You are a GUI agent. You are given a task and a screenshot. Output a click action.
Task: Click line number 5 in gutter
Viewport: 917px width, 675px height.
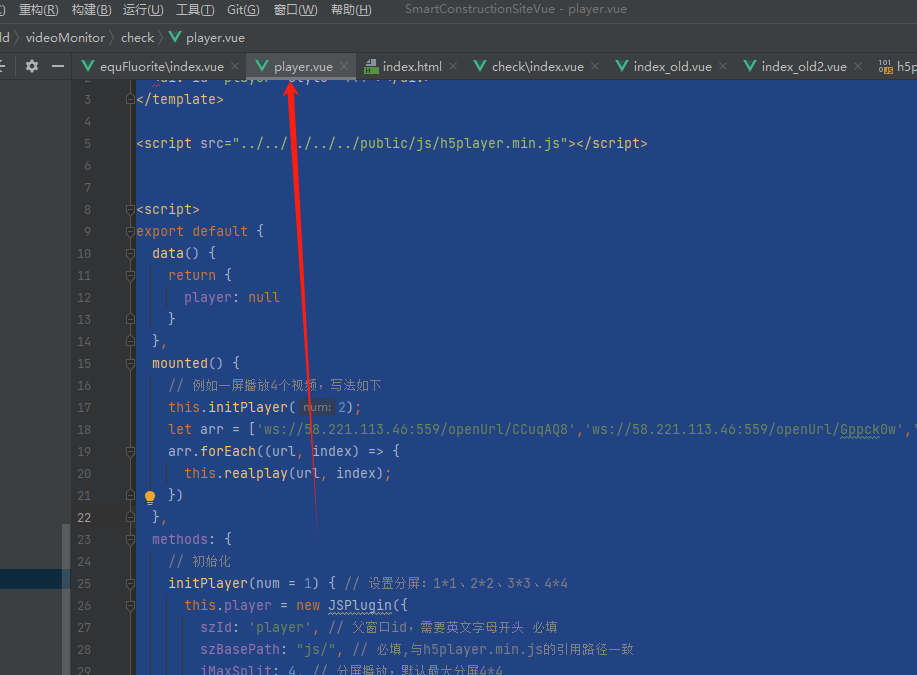[x=87, y=144]
